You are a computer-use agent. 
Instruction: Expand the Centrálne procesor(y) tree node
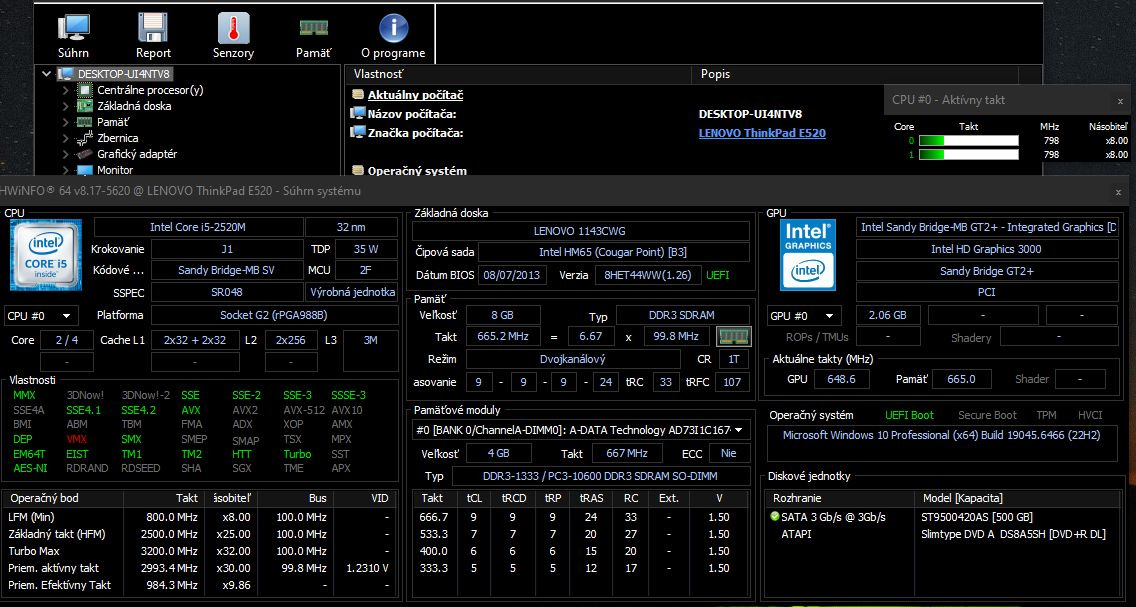(66, 90)
